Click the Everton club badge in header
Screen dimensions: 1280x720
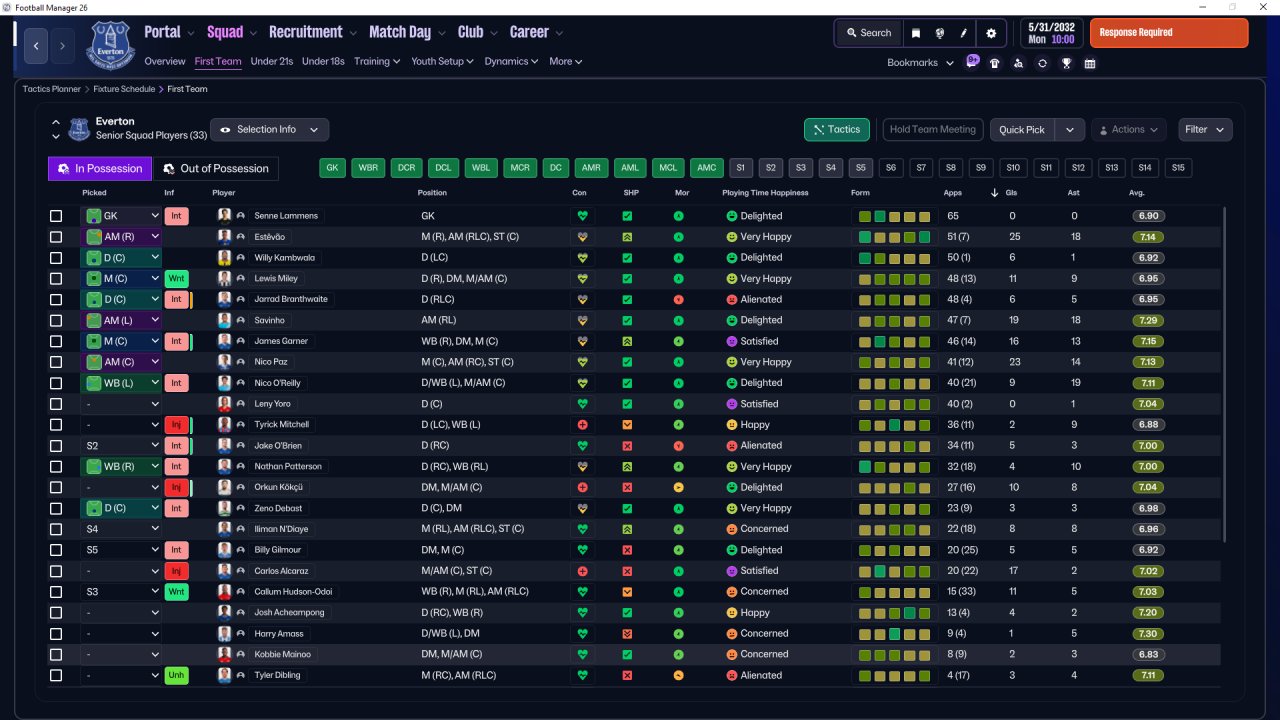[x=110, y=44]
